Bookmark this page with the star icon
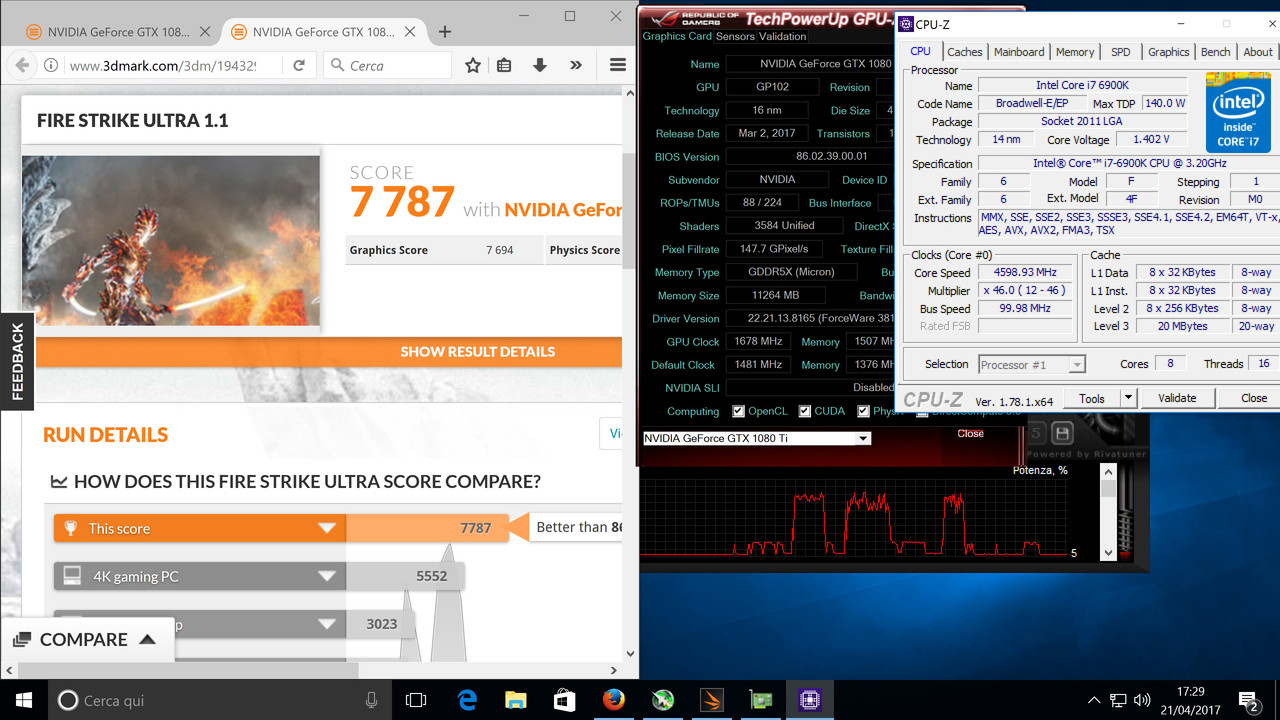Image resolution: width=1280 pixels, height=720 pixels. click(473, 65)
